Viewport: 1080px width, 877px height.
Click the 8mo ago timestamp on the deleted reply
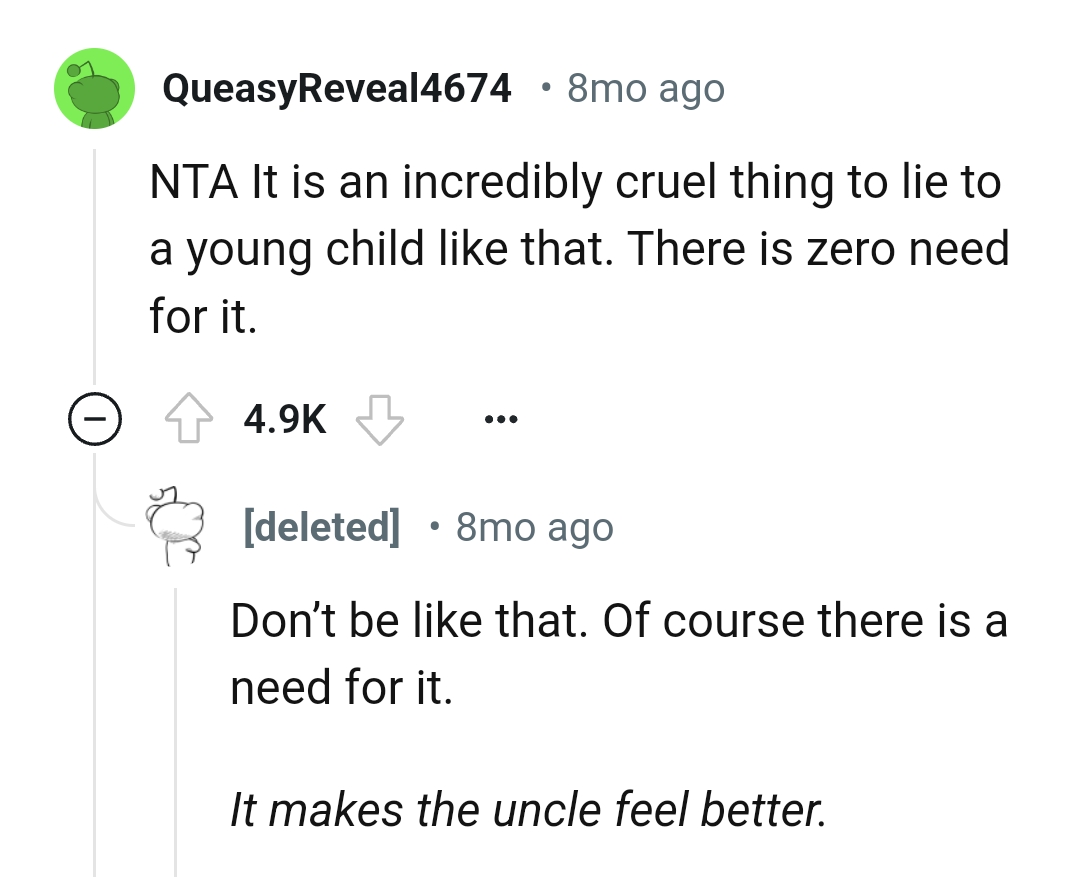click(x=534, y=527)
